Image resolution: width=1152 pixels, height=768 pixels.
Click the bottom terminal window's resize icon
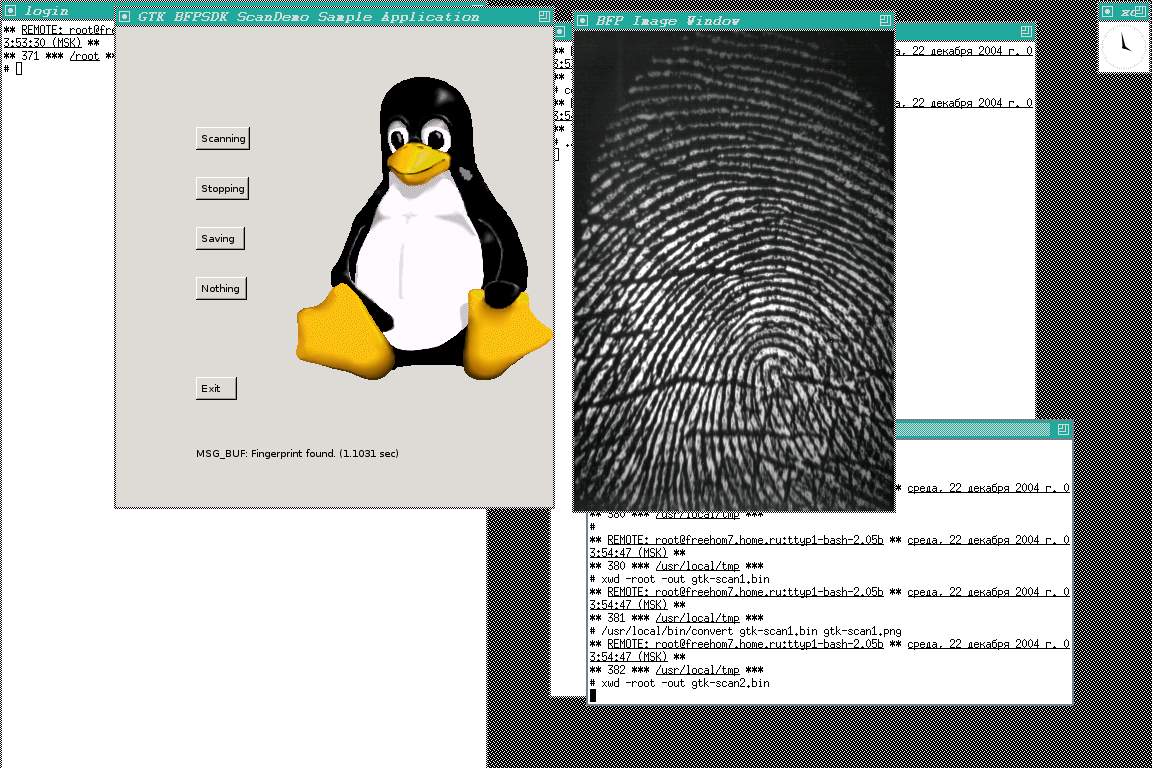coord(1063,430)
